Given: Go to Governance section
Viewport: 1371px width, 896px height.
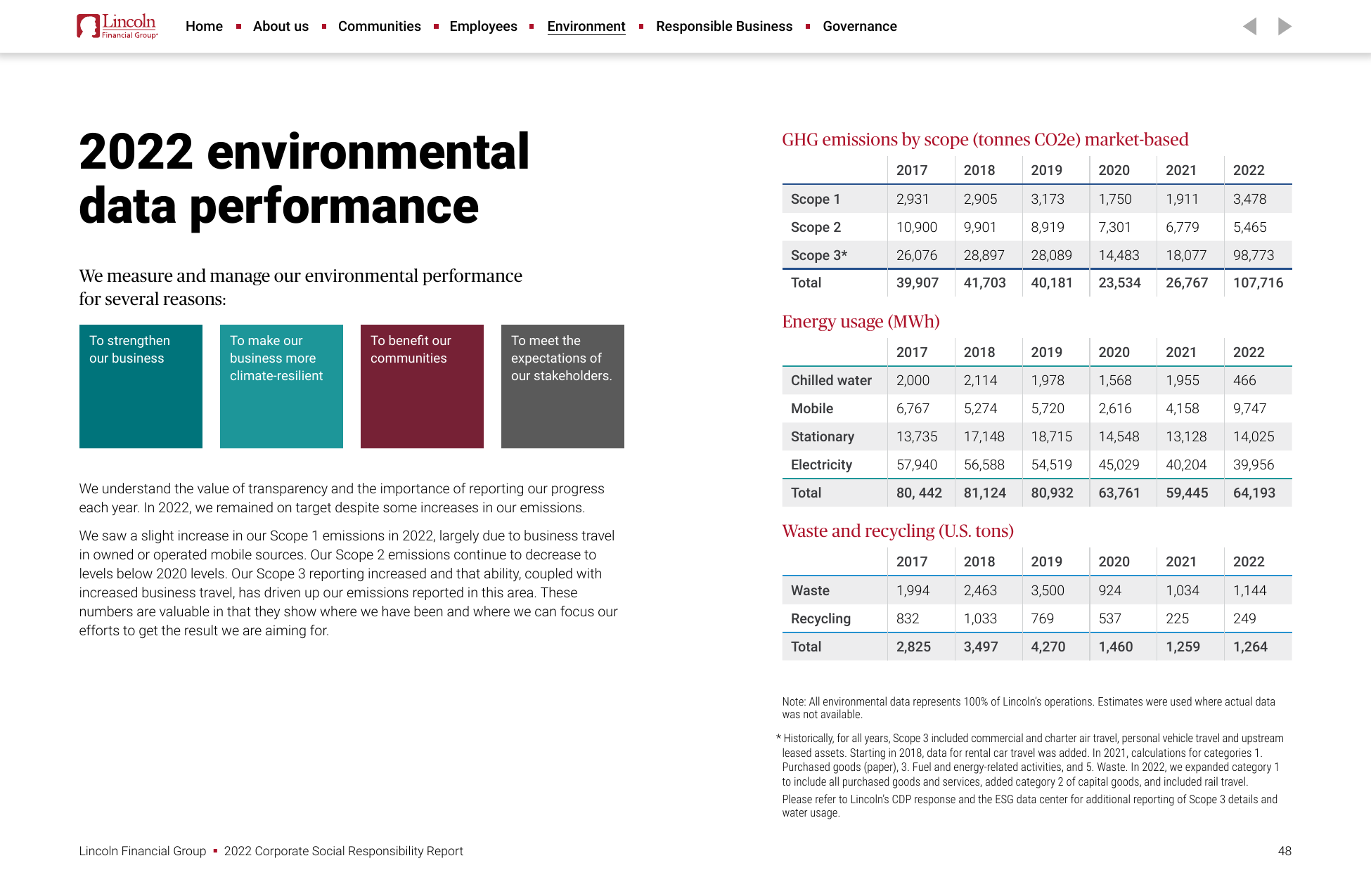Looking at the screenshot, I should (x=860, y=26).
